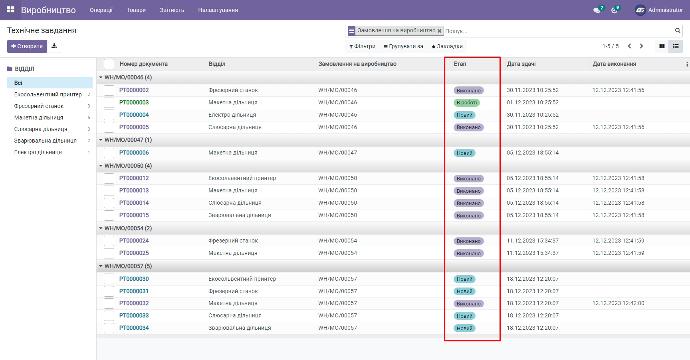The width and height of the screenshot is (690, 360).
Task: Open the Операції menu
Action: click(101, 10)
